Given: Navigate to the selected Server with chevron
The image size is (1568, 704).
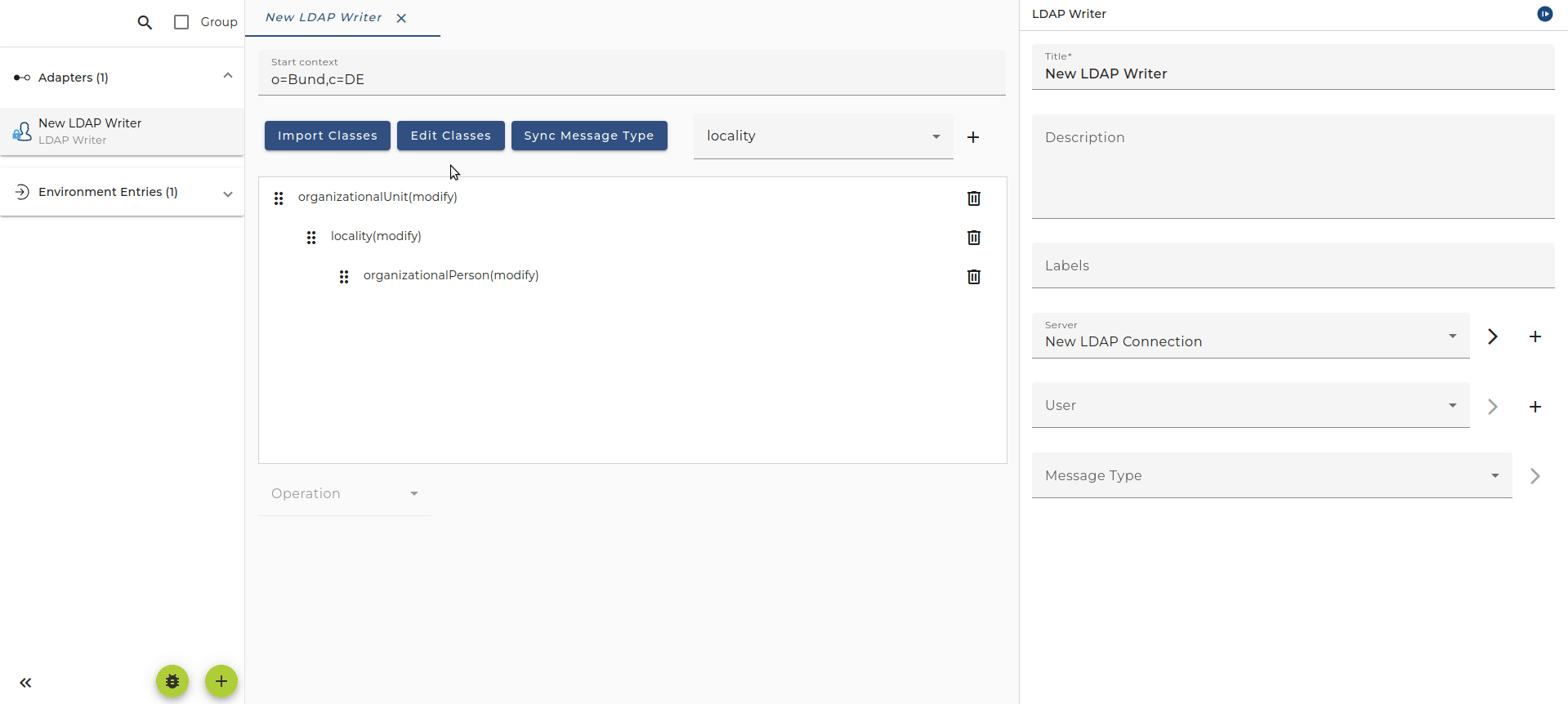Looking at the screenshot, I should [1493, 336].
